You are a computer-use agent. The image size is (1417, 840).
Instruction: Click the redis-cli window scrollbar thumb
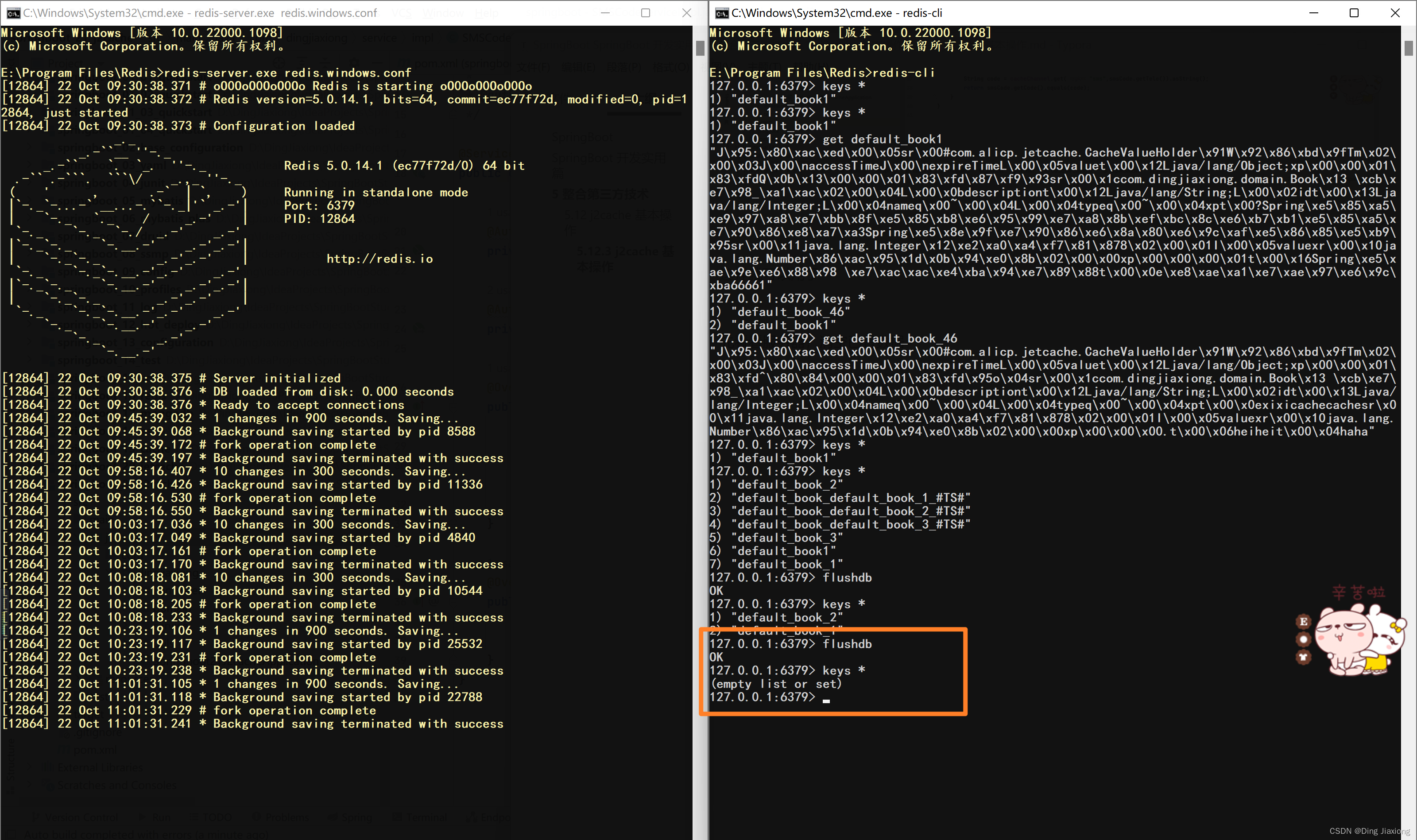1409,48
